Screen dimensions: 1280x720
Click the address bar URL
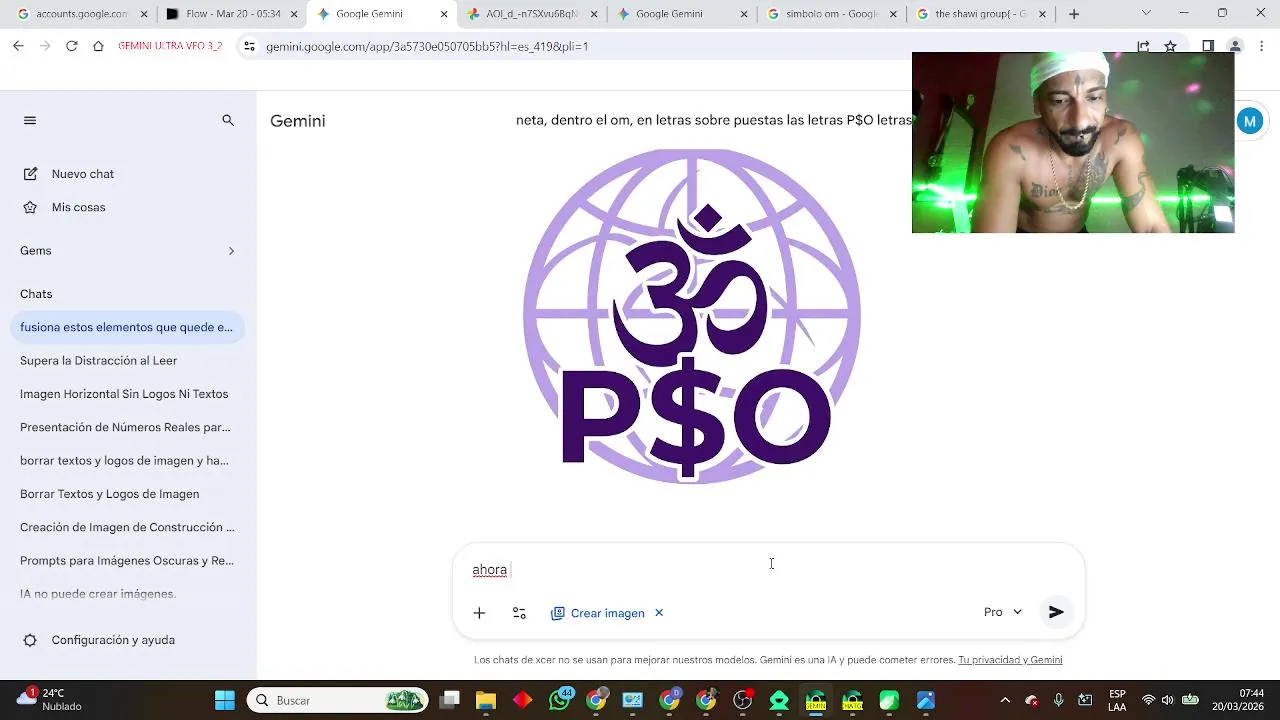tap(427, 46)
